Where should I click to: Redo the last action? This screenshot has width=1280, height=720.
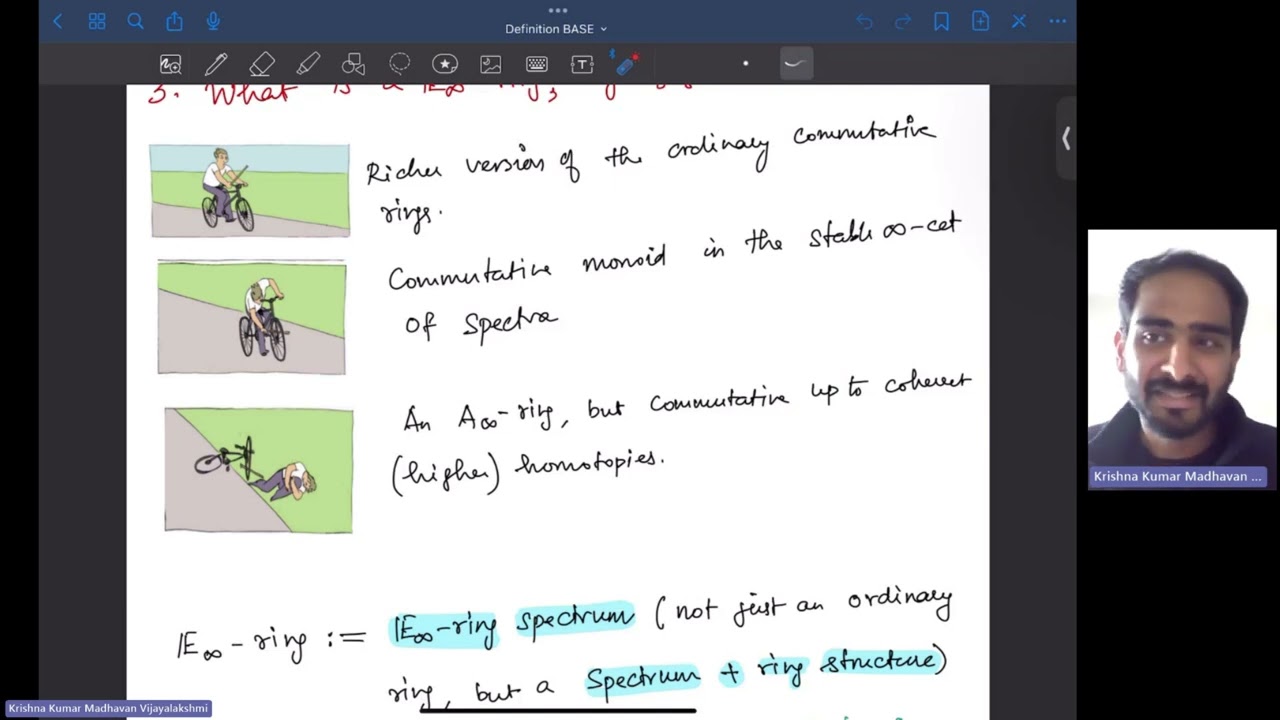point(903,21)
